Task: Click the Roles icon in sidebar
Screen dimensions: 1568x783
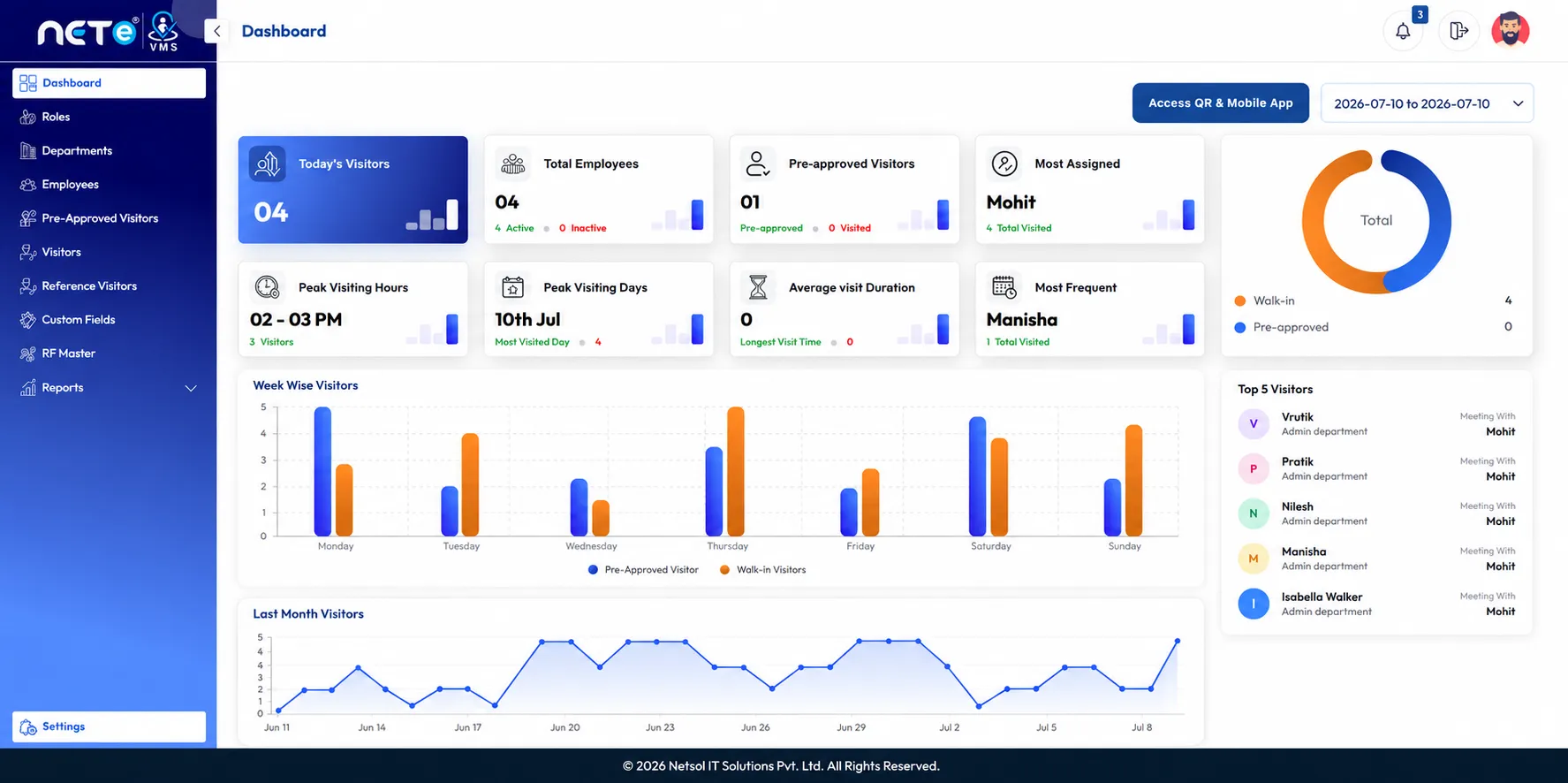Action: (x=28, y=117)
